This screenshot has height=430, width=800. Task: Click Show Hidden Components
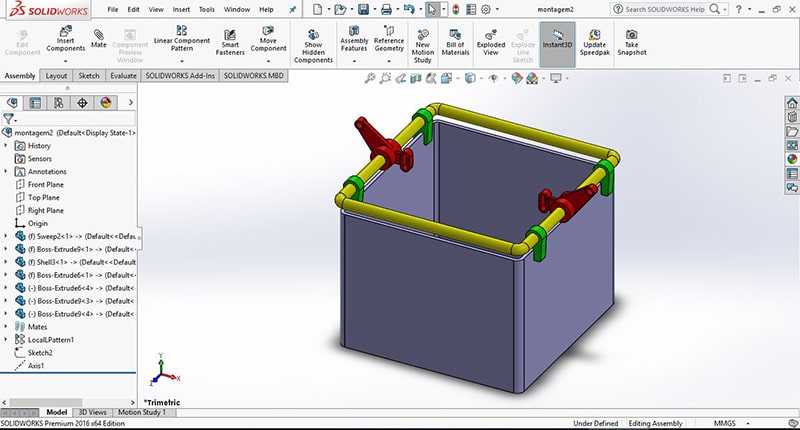313,46
